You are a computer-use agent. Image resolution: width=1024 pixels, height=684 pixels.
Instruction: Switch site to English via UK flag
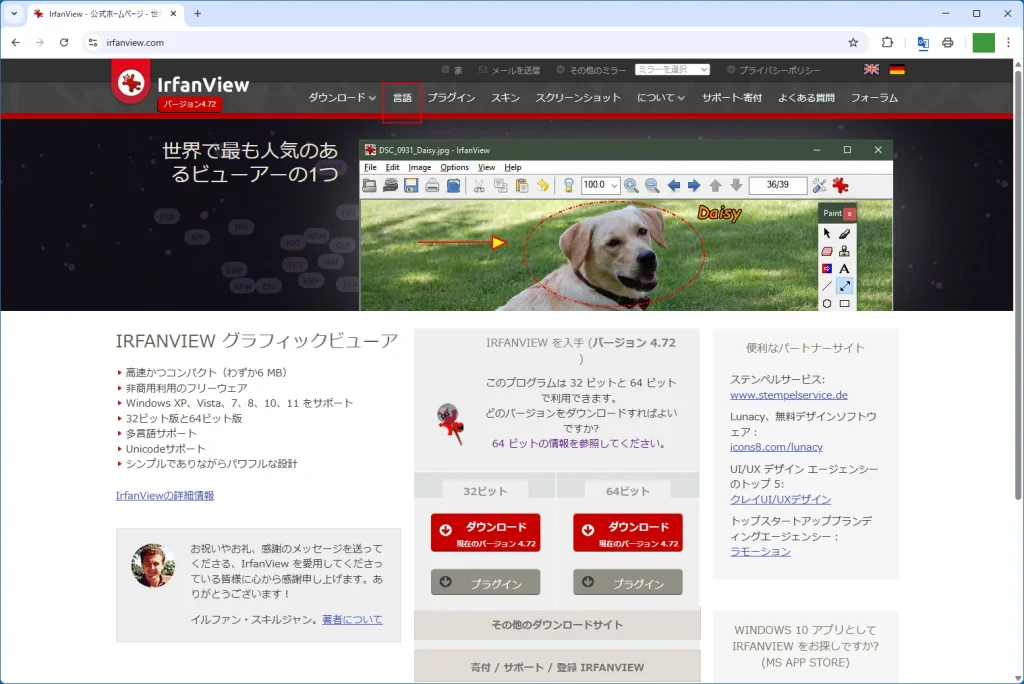click(x=871, y=69)
